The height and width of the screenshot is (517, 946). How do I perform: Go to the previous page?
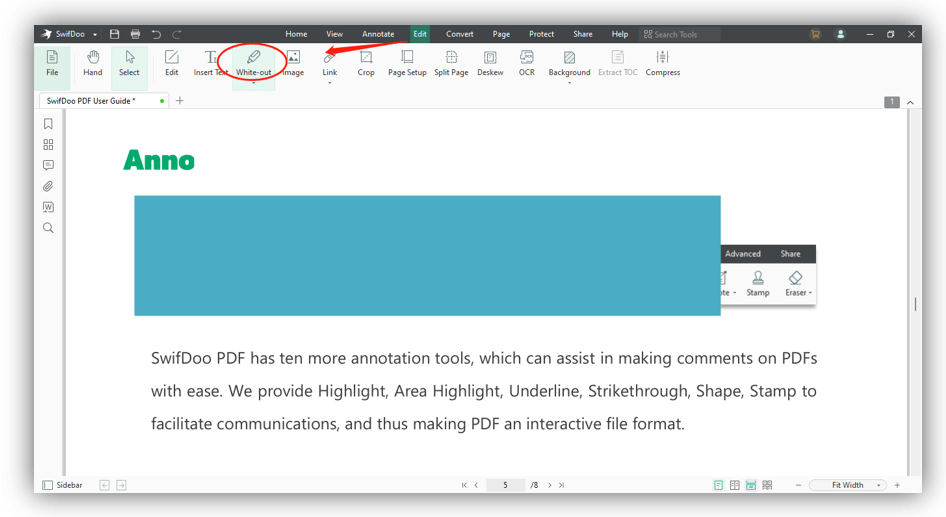click(476, 485)
